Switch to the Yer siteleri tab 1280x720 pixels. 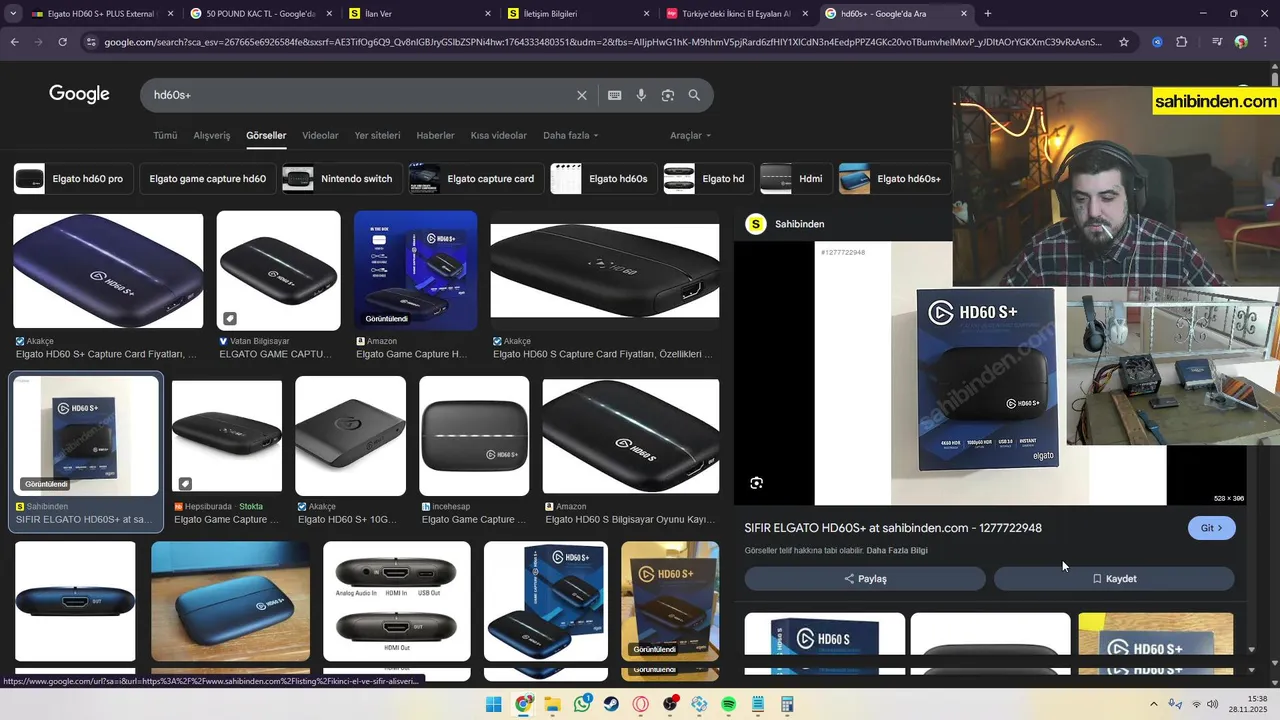point(377,135)
